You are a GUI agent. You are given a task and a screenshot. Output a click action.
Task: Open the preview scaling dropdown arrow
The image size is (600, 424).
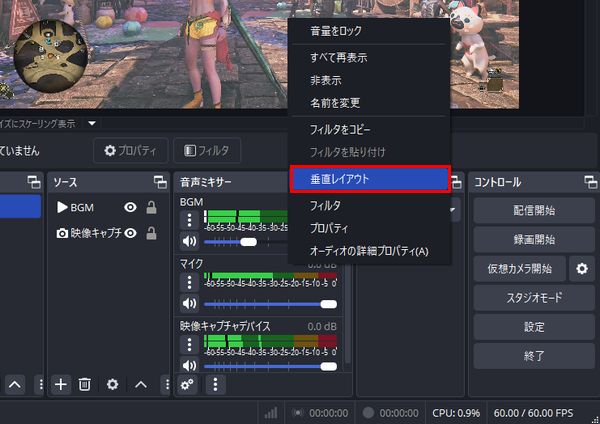(x=92, y=123)
